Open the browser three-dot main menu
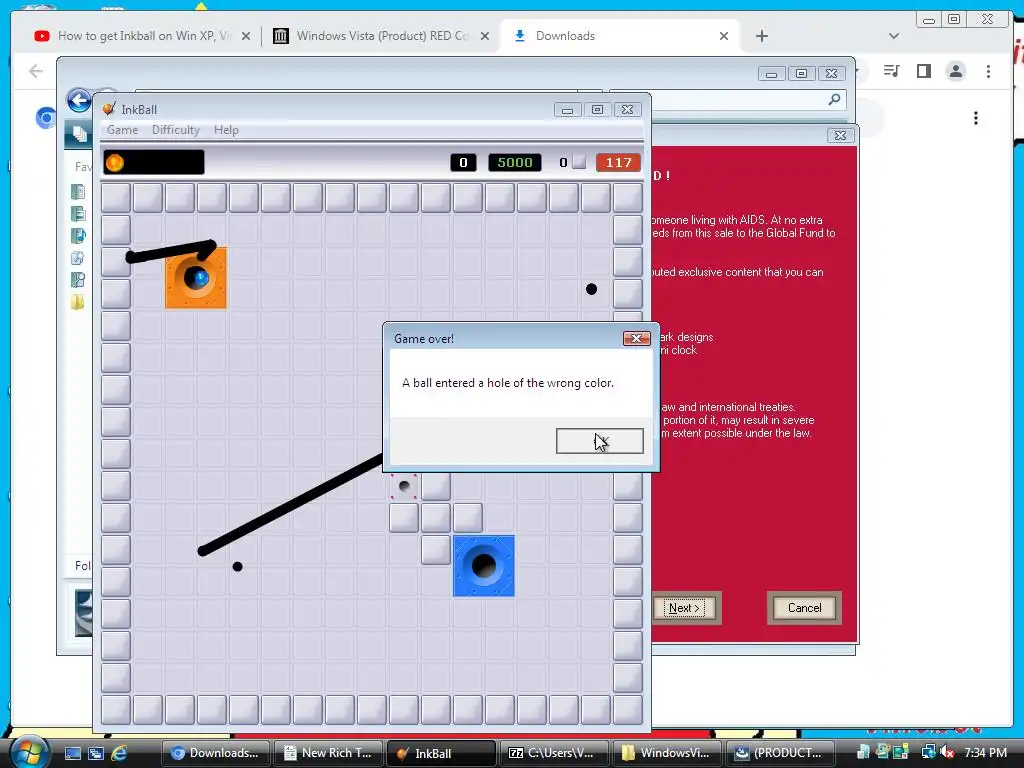Screen dimensions: 1024x768 [988, 71]
